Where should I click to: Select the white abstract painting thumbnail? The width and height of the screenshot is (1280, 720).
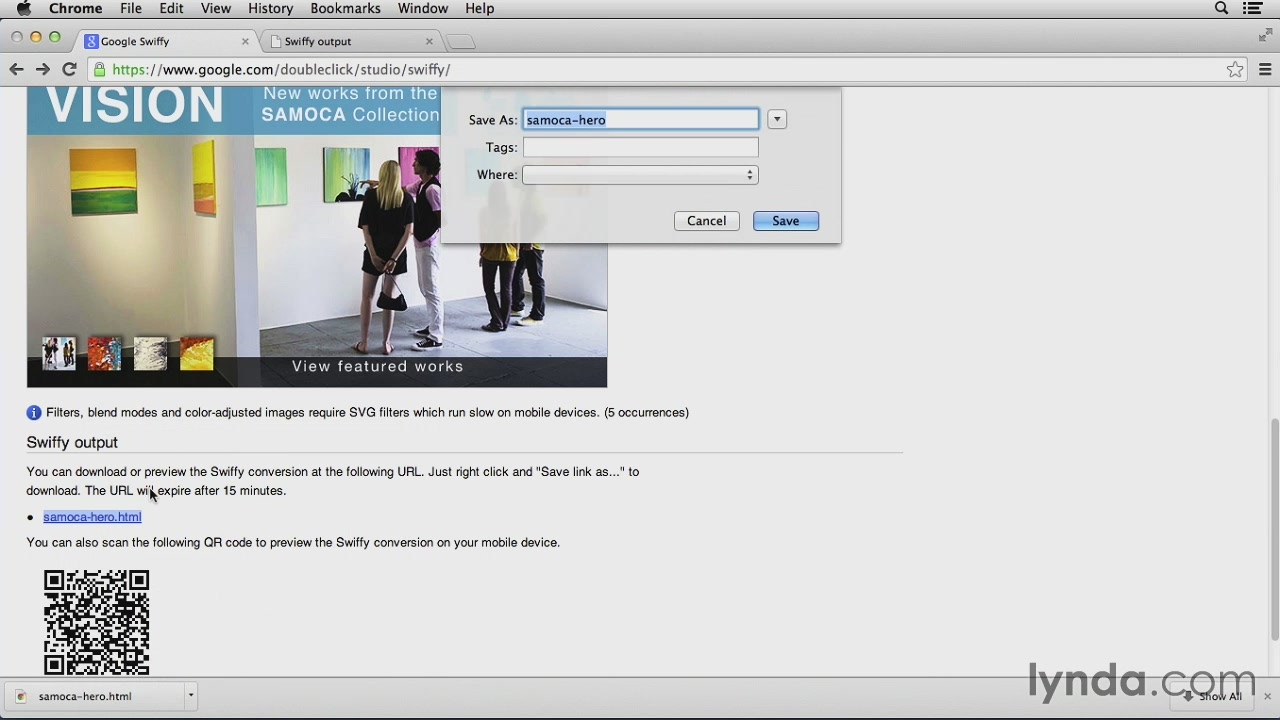coord(150,353)
